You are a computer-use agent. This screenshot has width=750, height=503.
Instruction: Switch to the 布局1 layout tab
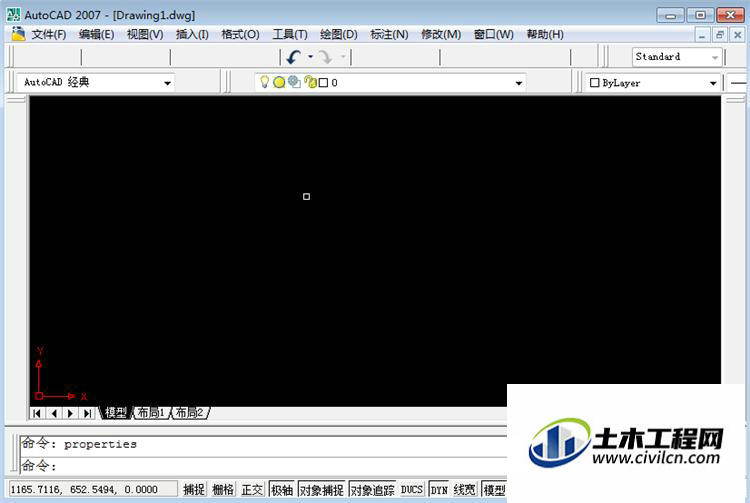(x=151, y=412)
